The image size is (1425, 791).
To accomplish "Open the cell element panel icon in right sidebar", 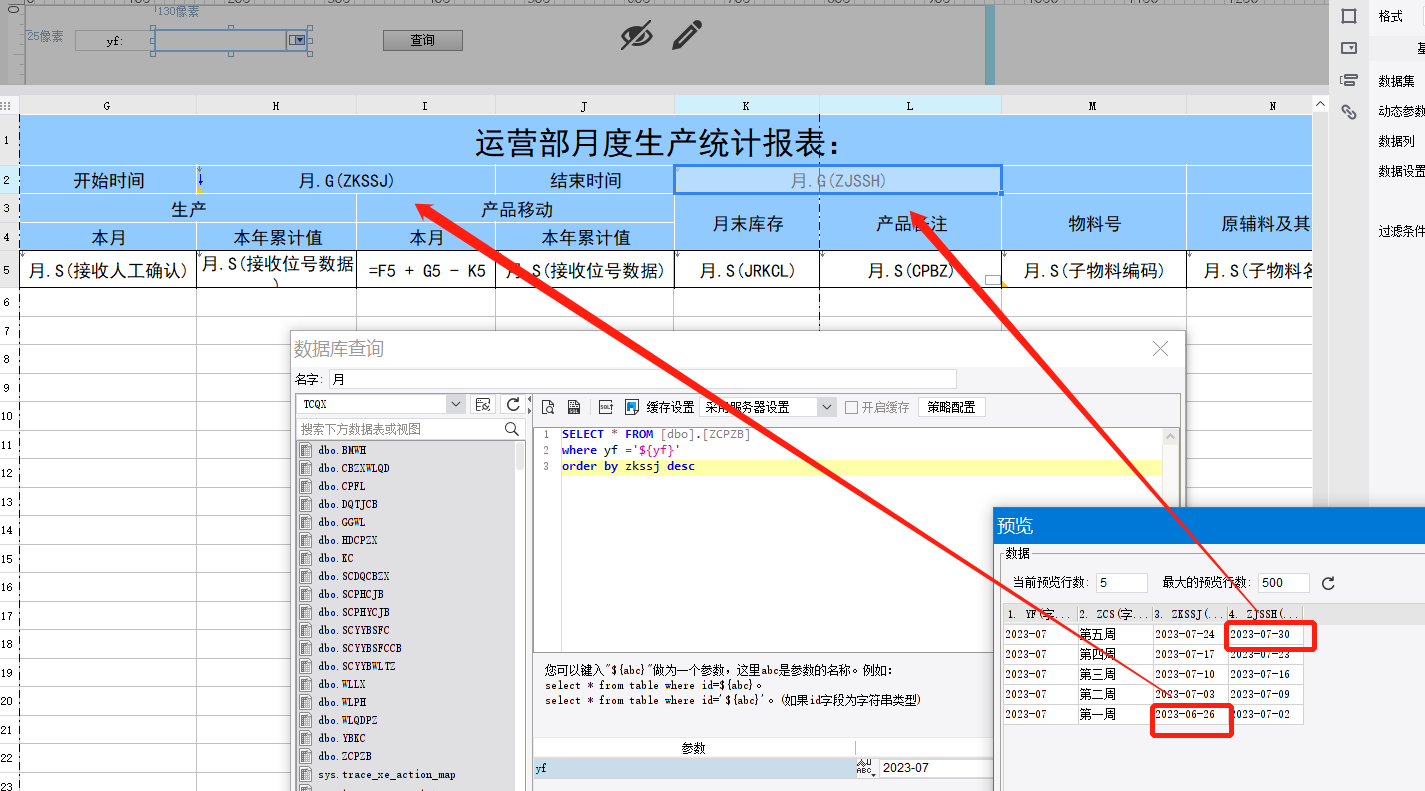I will tap(1349, 16).
